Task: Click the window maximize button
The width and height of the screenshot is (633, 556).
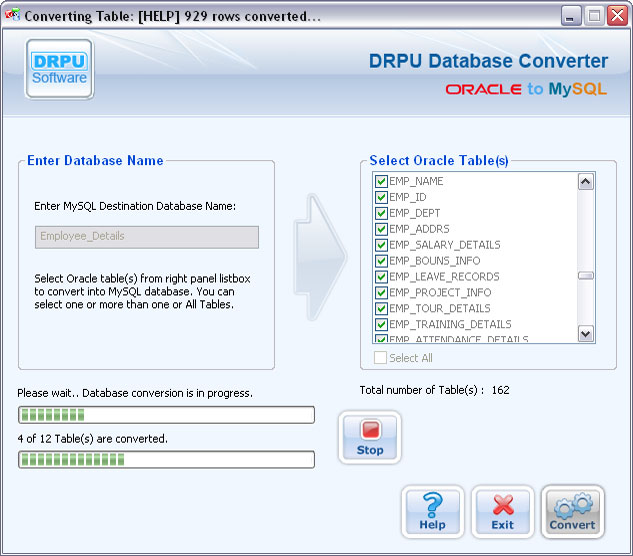Action: [x=594, y=16]
